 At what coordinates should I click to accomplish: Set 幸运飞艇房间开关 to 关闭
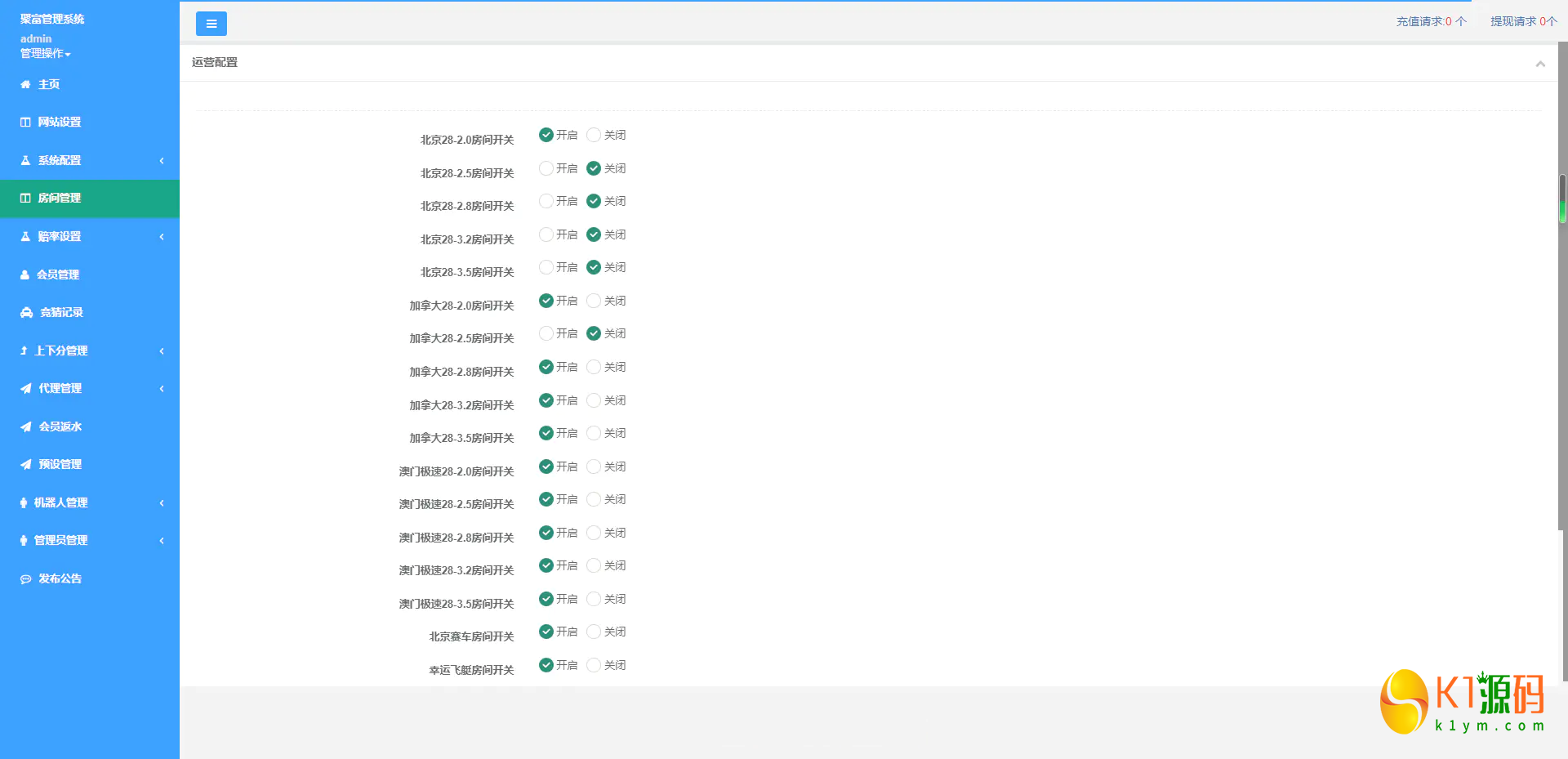point(594,665)
